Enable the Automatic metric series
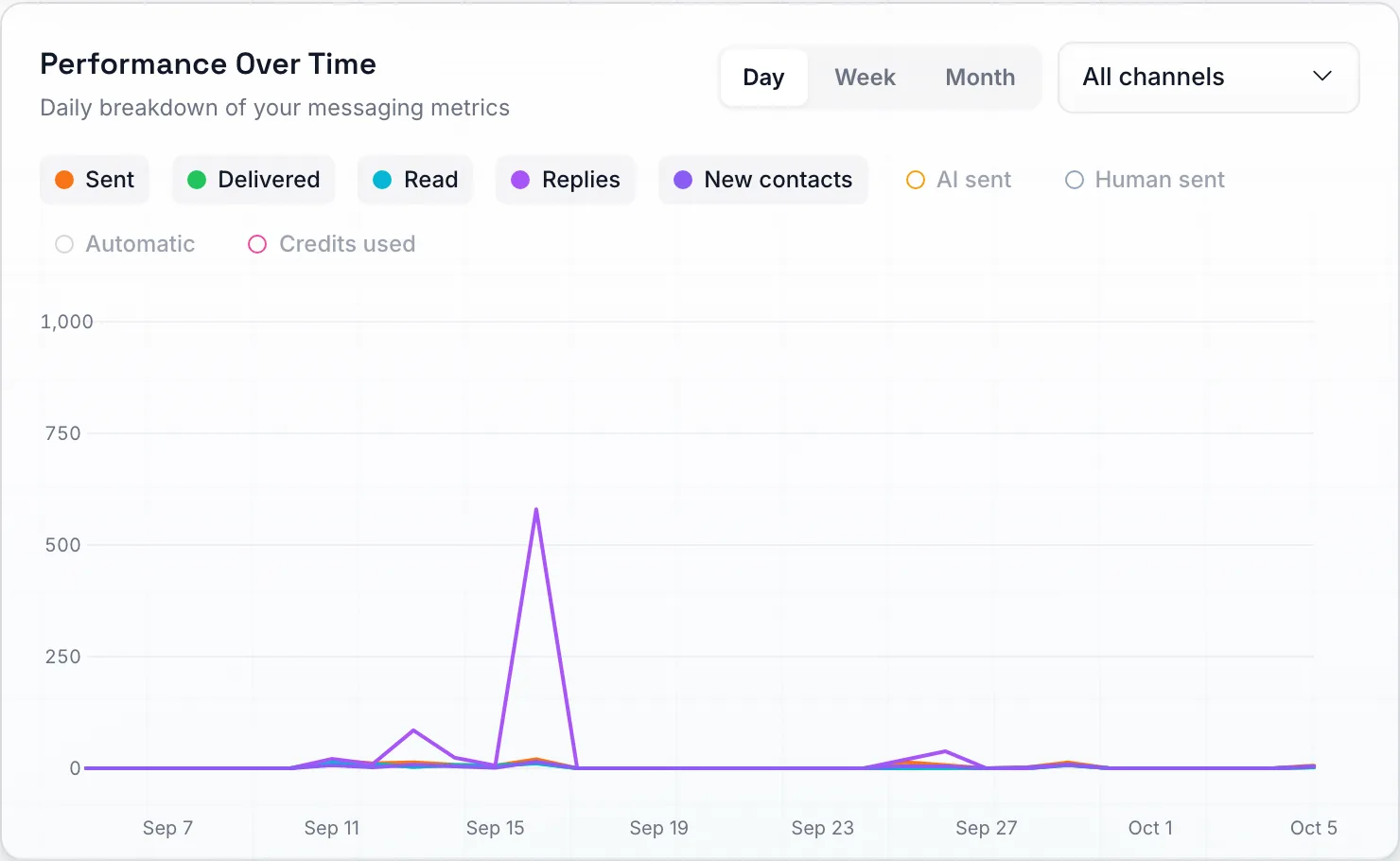Image resolution: width=1400 pixels, height=861 pixels. pos(125,244)
